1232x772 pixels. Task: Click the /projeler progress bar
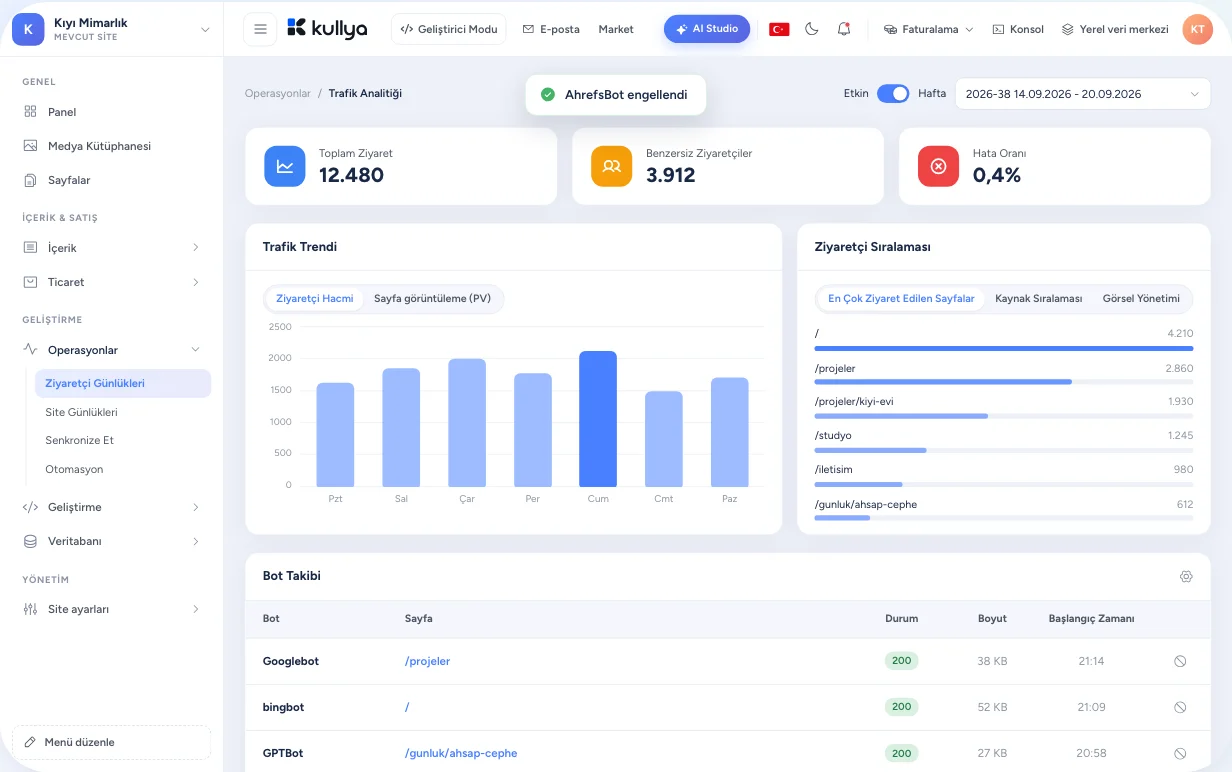tap(1004, 382)
